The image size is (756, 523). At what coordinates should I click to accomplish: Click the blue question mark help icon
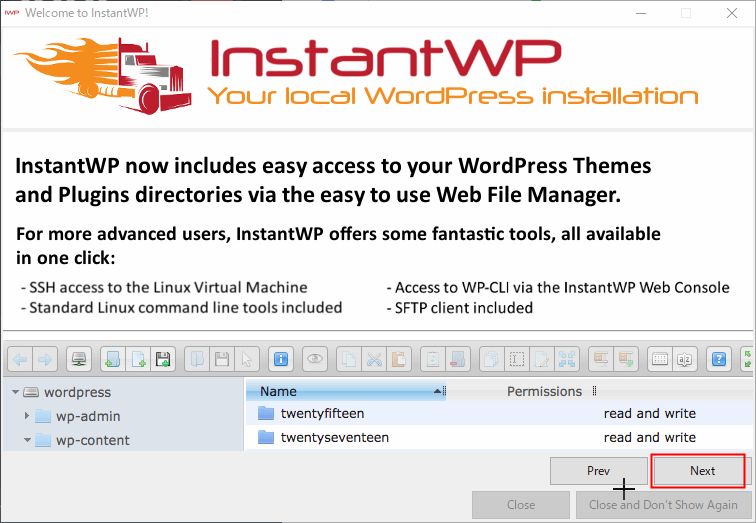pyautogui.click(x=719, y=359)
